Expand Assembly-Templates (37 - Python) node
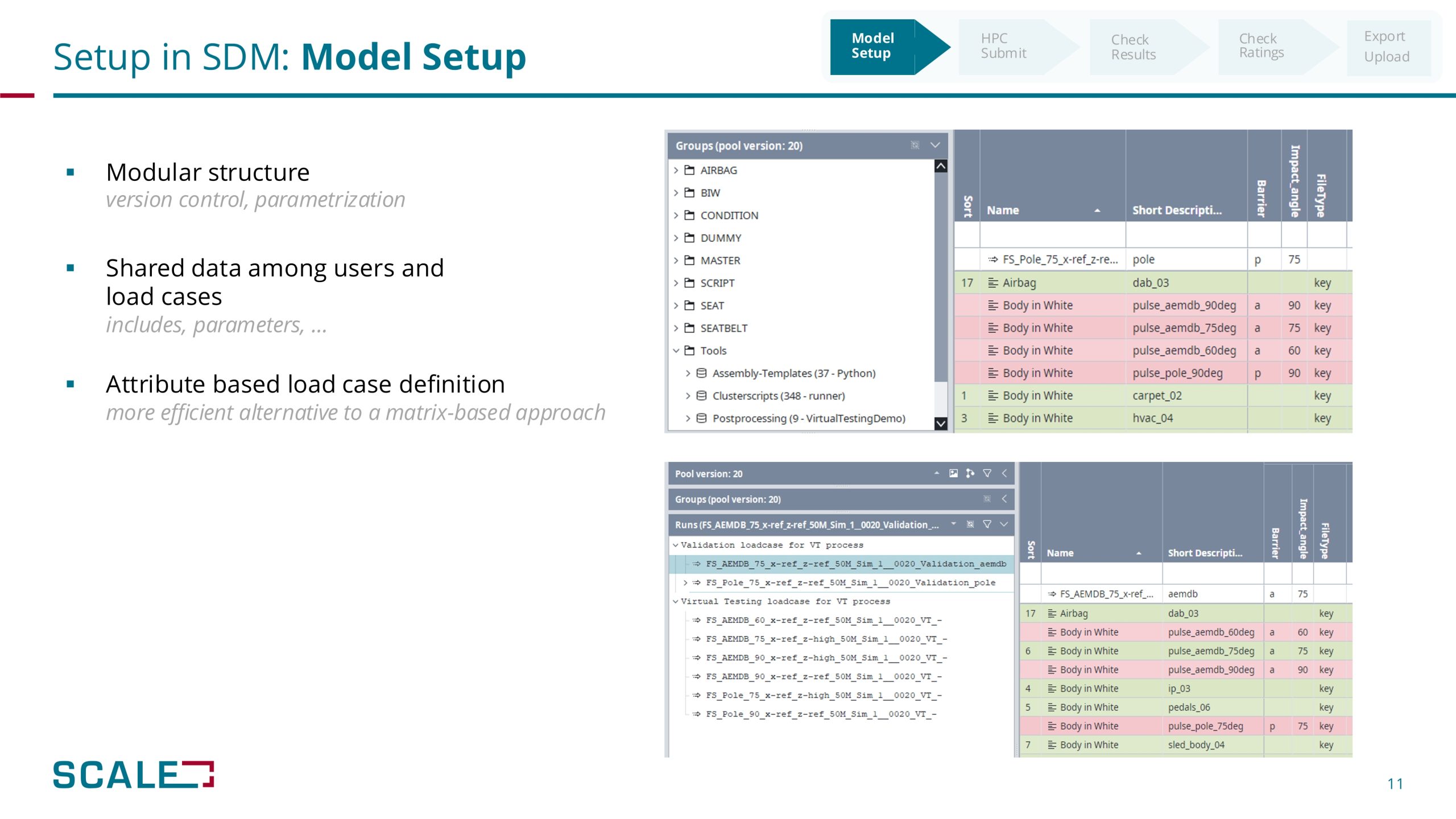 pyautogui.click(x=688, y=373)
